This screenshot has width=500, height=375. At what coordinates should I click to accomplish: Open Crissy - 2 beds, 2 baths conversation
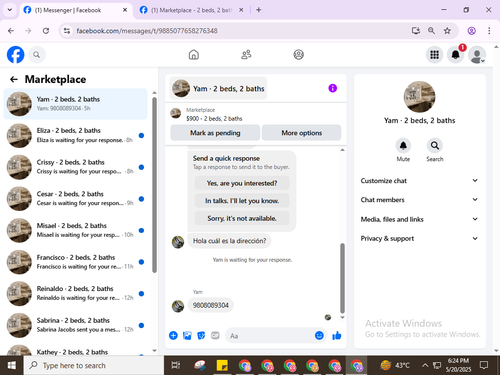(x=76, y=167)
